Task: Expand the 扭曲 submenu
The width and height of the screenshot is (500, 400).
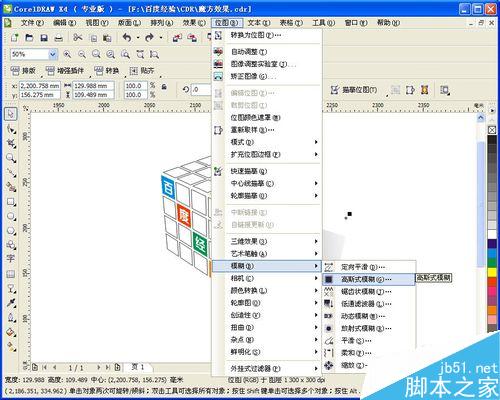Action: [267, 327]
